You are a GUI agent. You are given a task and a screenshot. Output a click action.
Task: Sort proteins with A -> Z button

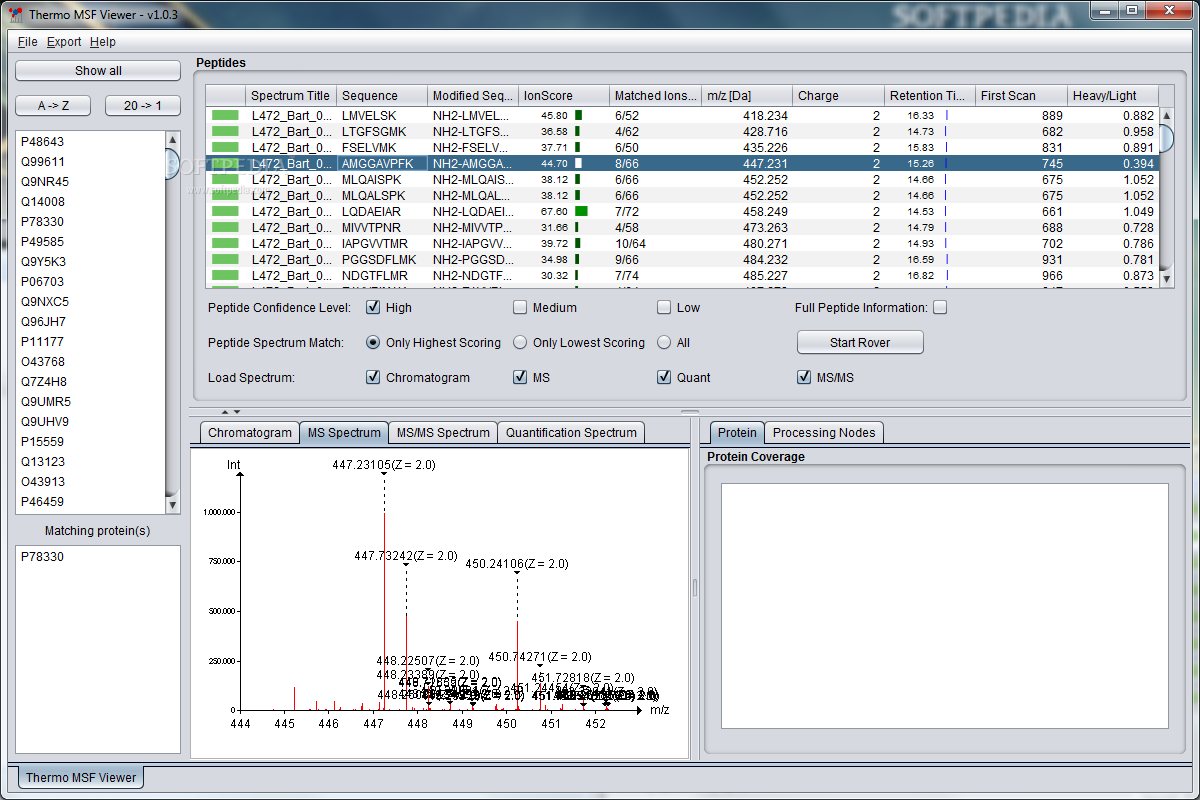tap(55, 105)
